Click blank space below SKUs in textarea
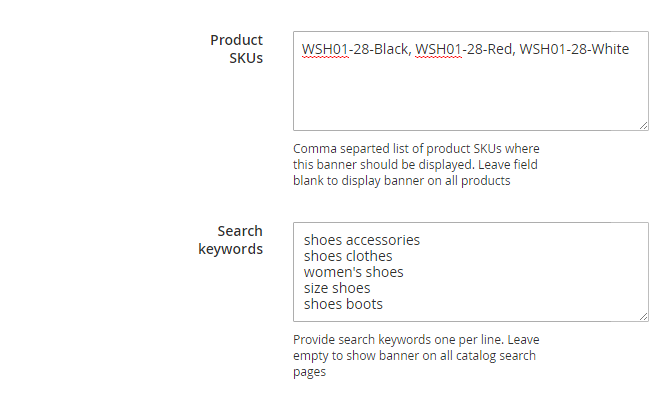The height and width of the screenshot is (394, 655). click(471, 94)
